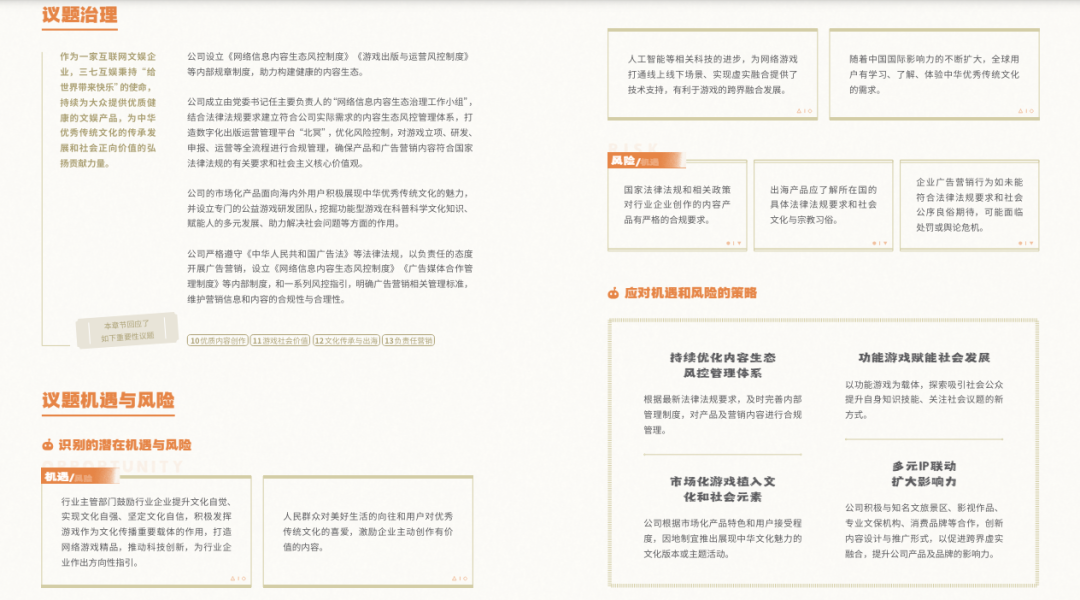Click paragraph starting 公司成立由党委书记任主要负责人

click(330, 132)
